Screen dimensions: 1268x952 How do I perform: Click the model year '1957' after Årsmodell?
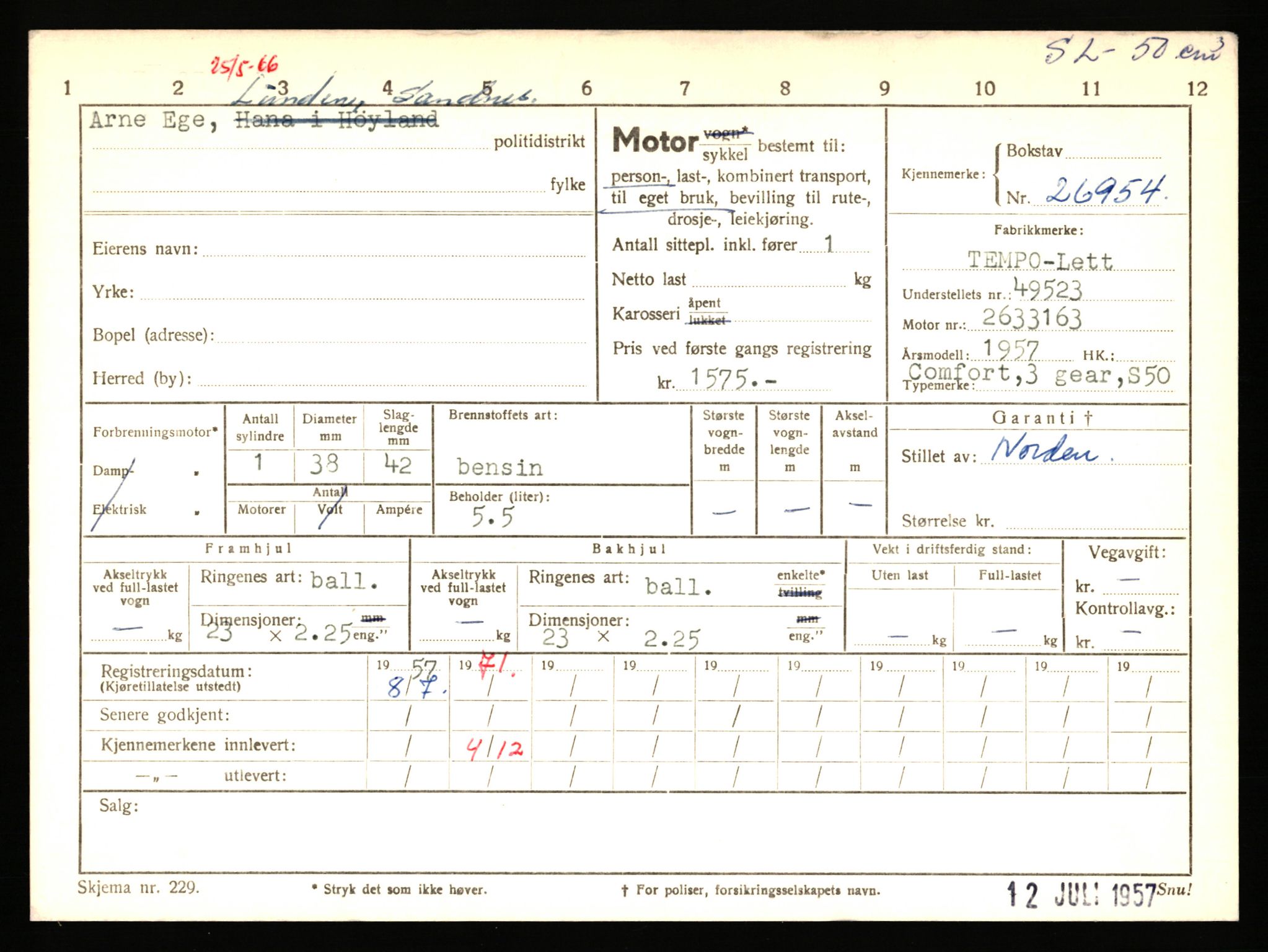1011,350
